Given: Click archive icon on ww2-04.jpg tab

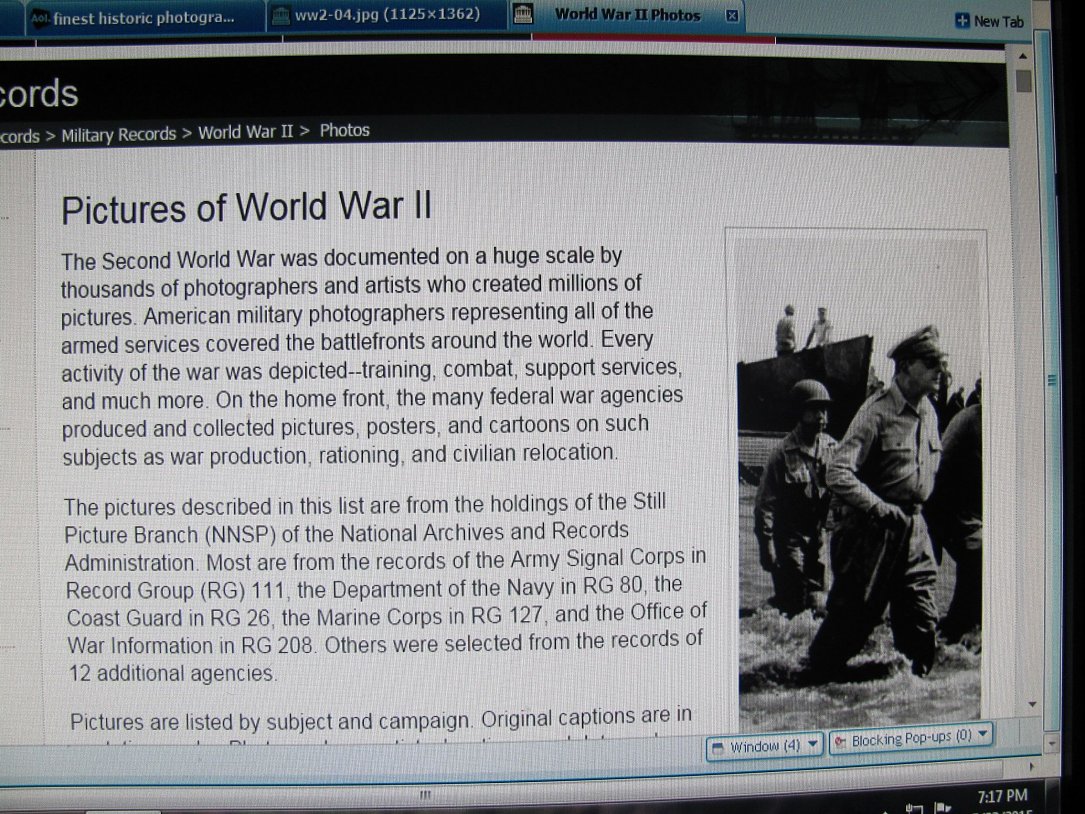Looking at the screenshot, I should (280, 16).
